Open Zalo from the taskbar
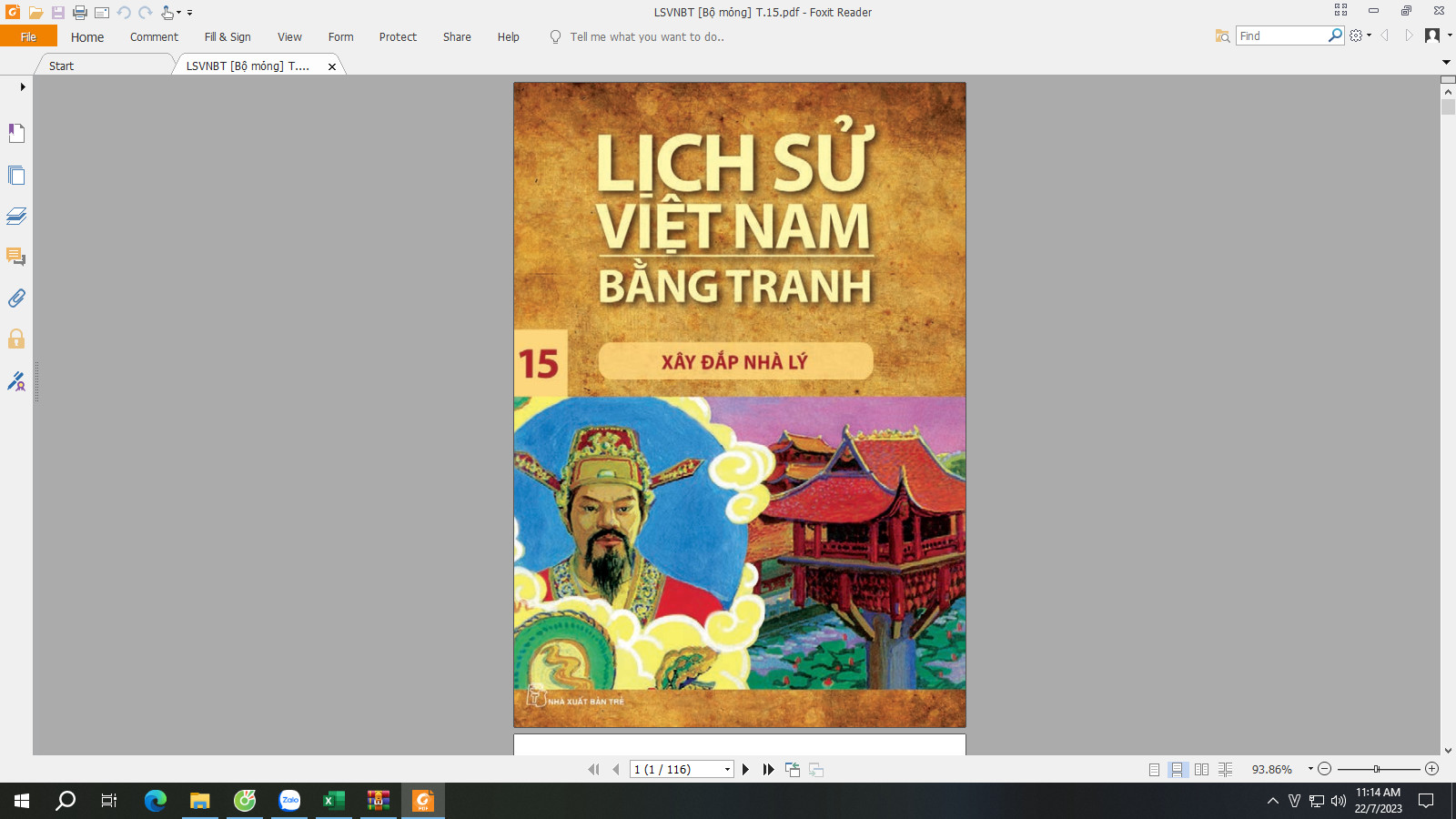 (289, 801)
